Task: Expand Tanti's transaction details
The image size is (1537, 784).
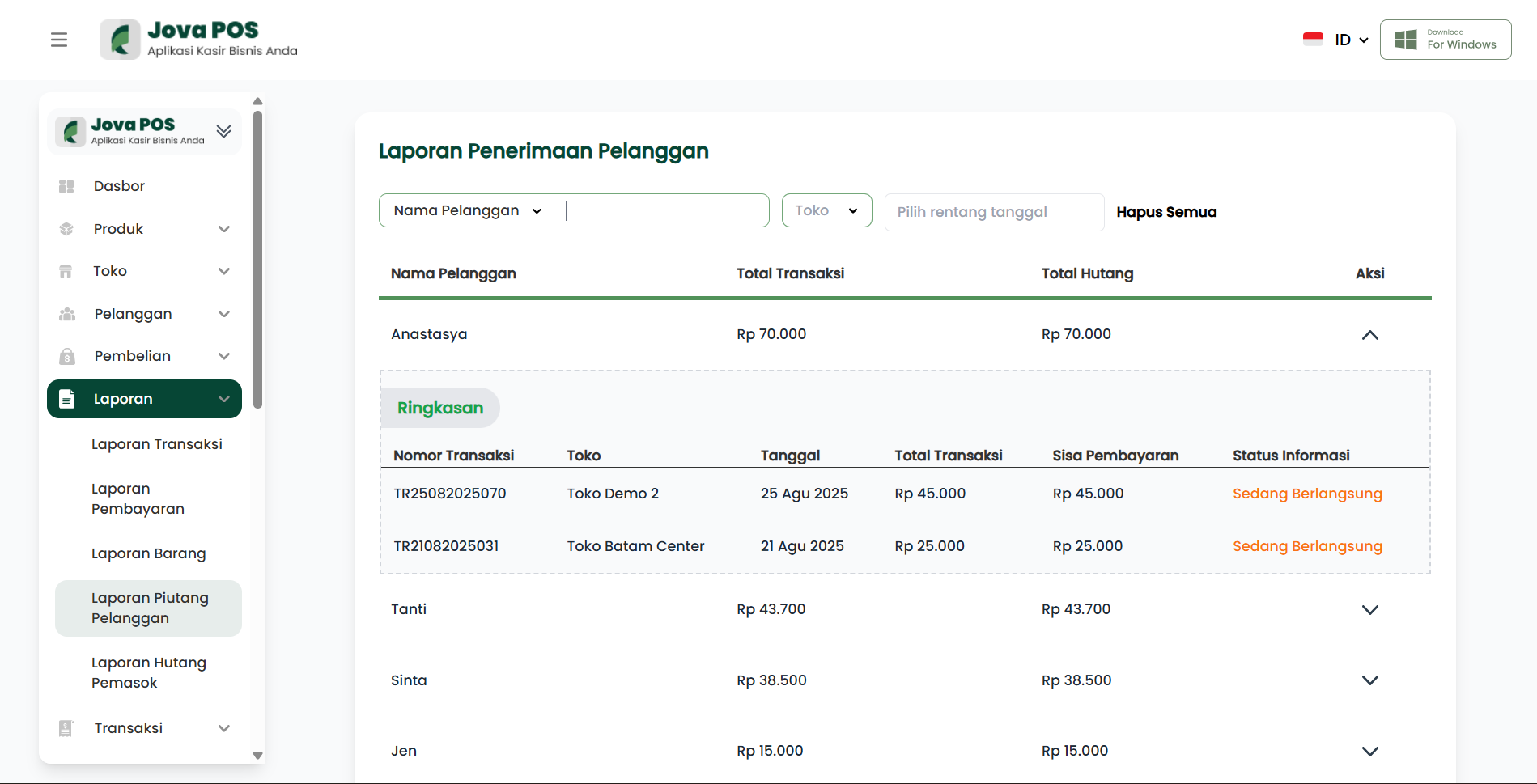Action: (1369, 610)
